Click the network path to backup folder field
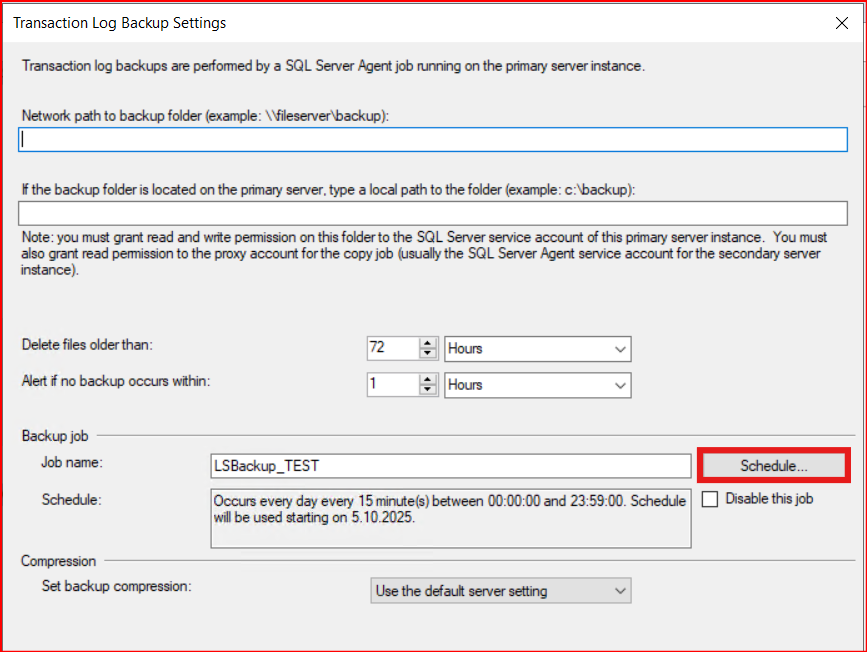867x652 pixels. 432,140
